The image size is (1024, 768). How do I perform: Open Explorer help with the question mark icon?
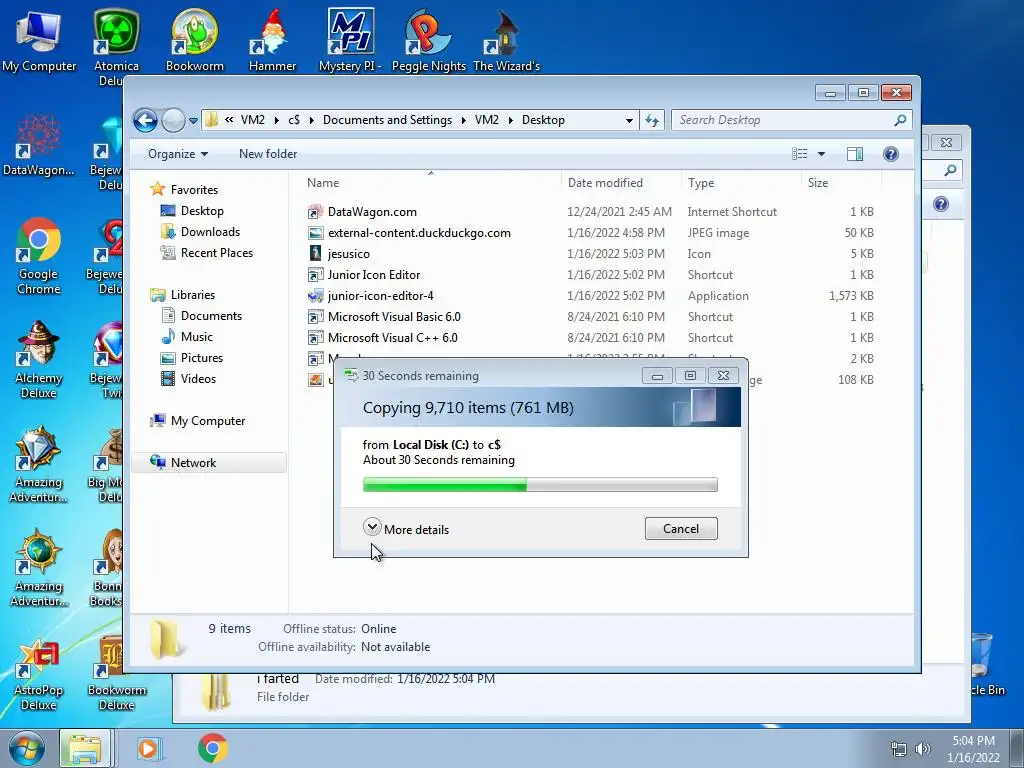coord(890,154)
